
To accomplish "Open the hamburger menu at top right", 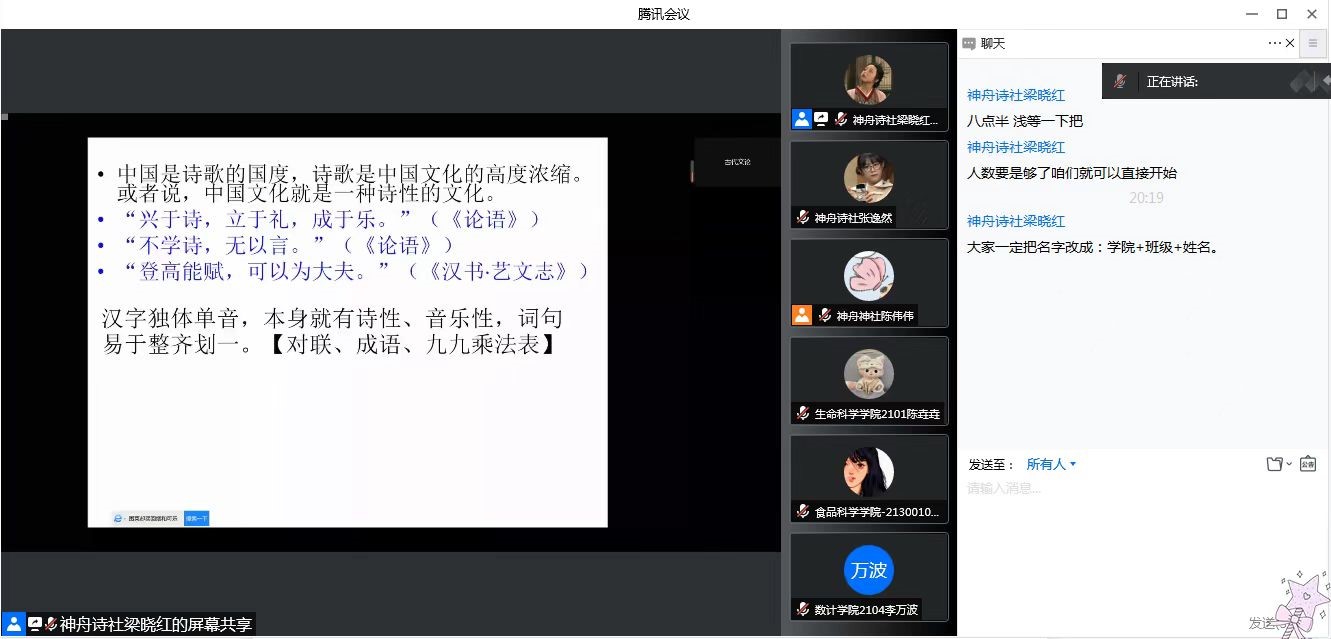I will click(1313, 43).
